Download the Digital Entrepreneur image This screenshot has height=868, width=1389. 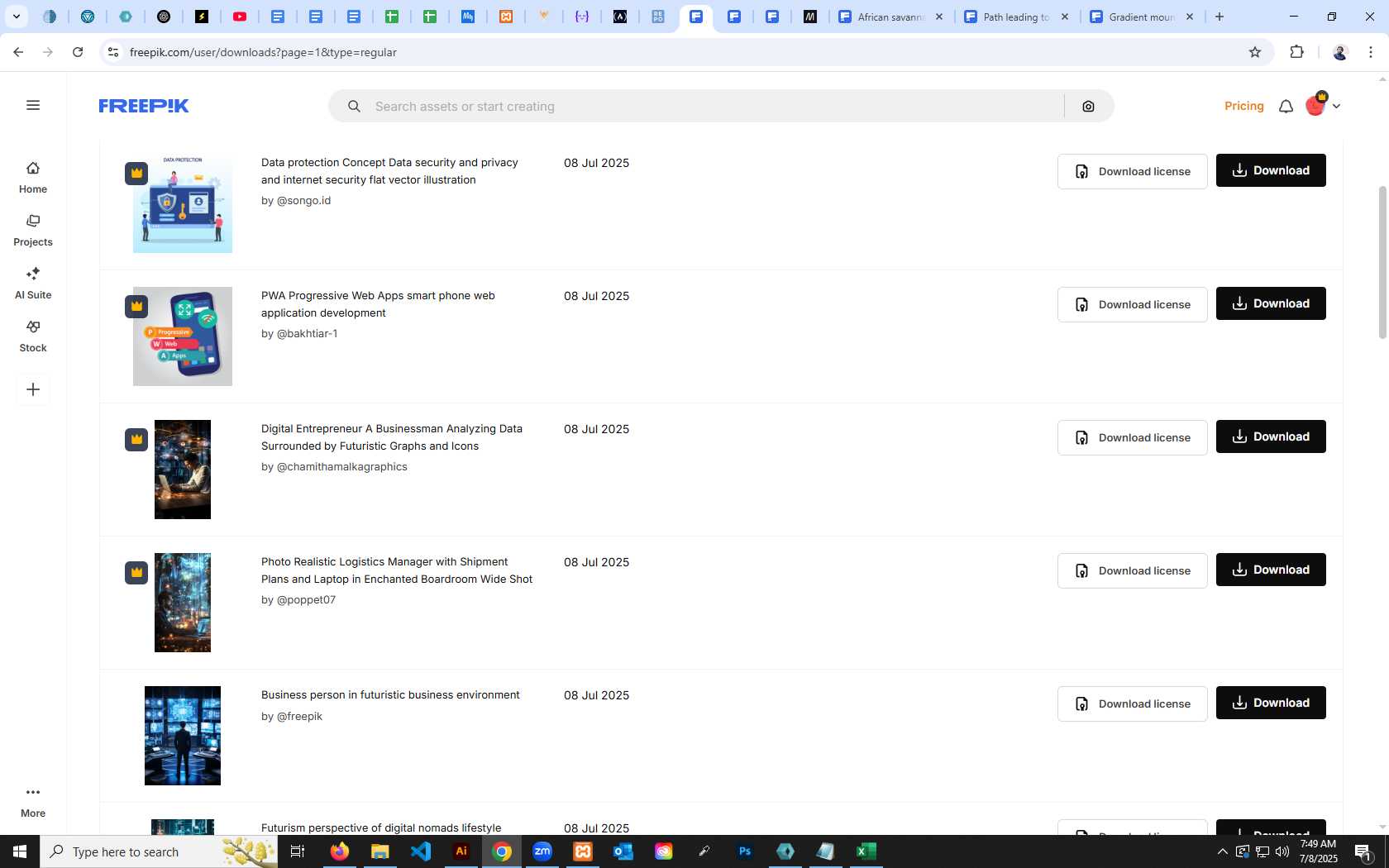(1271, 436)
